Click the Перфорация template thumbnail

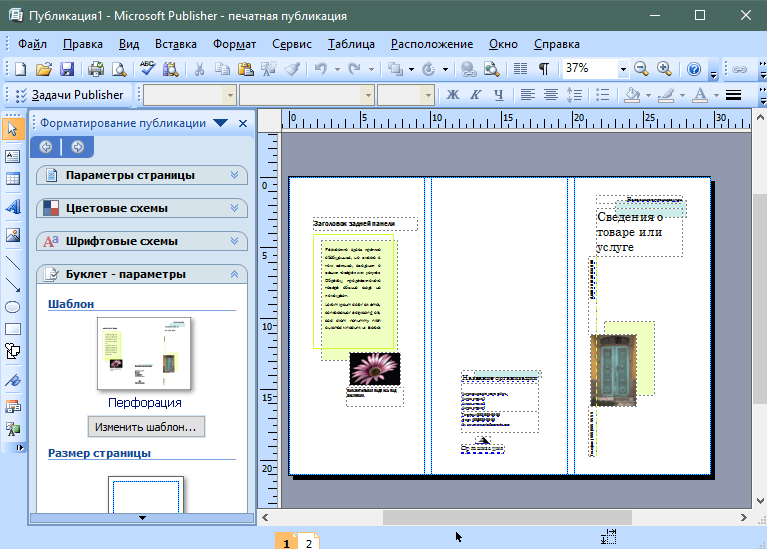(x=144, y=353)
